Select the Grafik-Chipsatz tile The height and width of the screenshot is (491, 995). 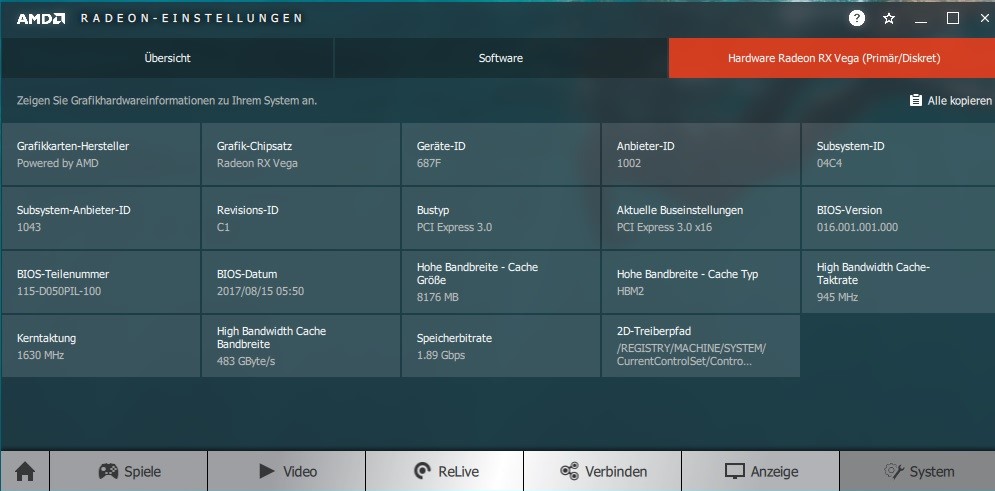(301, 154)
